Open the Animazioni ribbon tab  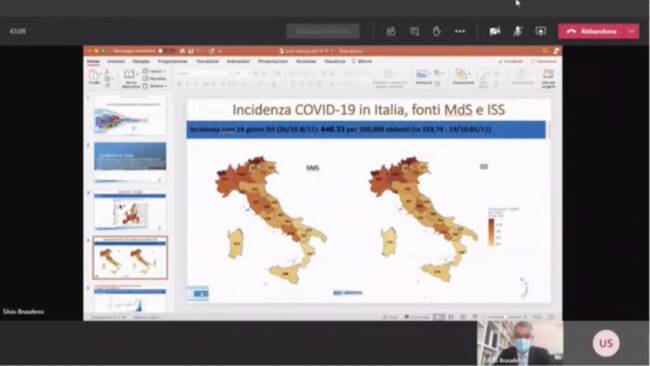click(x=238, y=61)
